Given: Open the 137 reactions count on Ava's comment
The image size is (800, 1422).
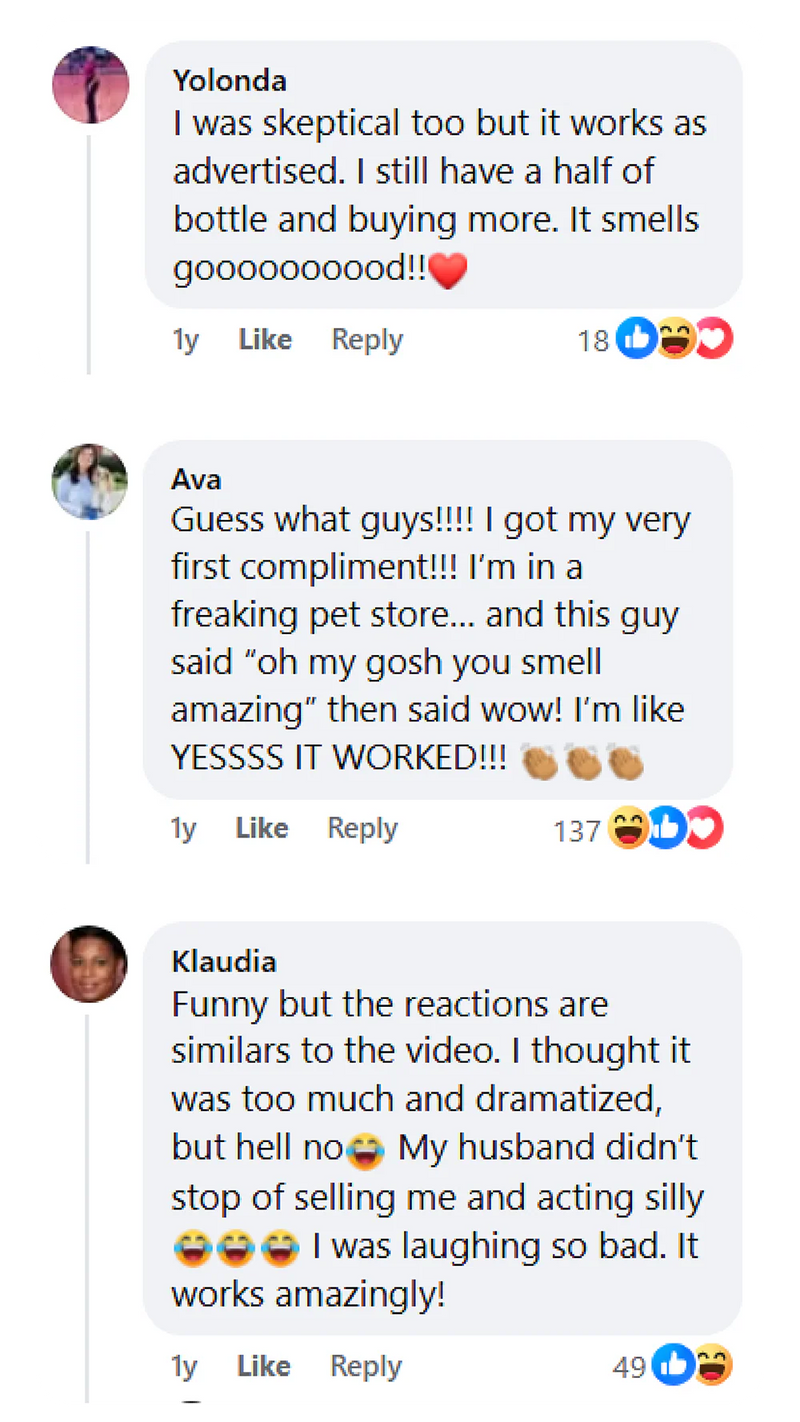Looking at the screenshot, I should (x=577, y=830).
